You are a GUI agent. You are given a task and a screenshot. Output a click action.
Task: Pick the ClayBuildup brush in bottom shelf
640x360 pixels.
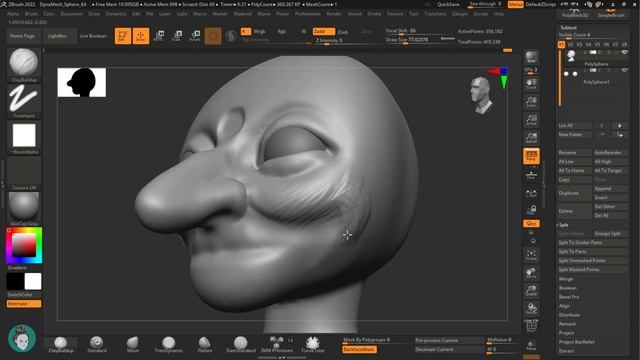coord(61,345)
